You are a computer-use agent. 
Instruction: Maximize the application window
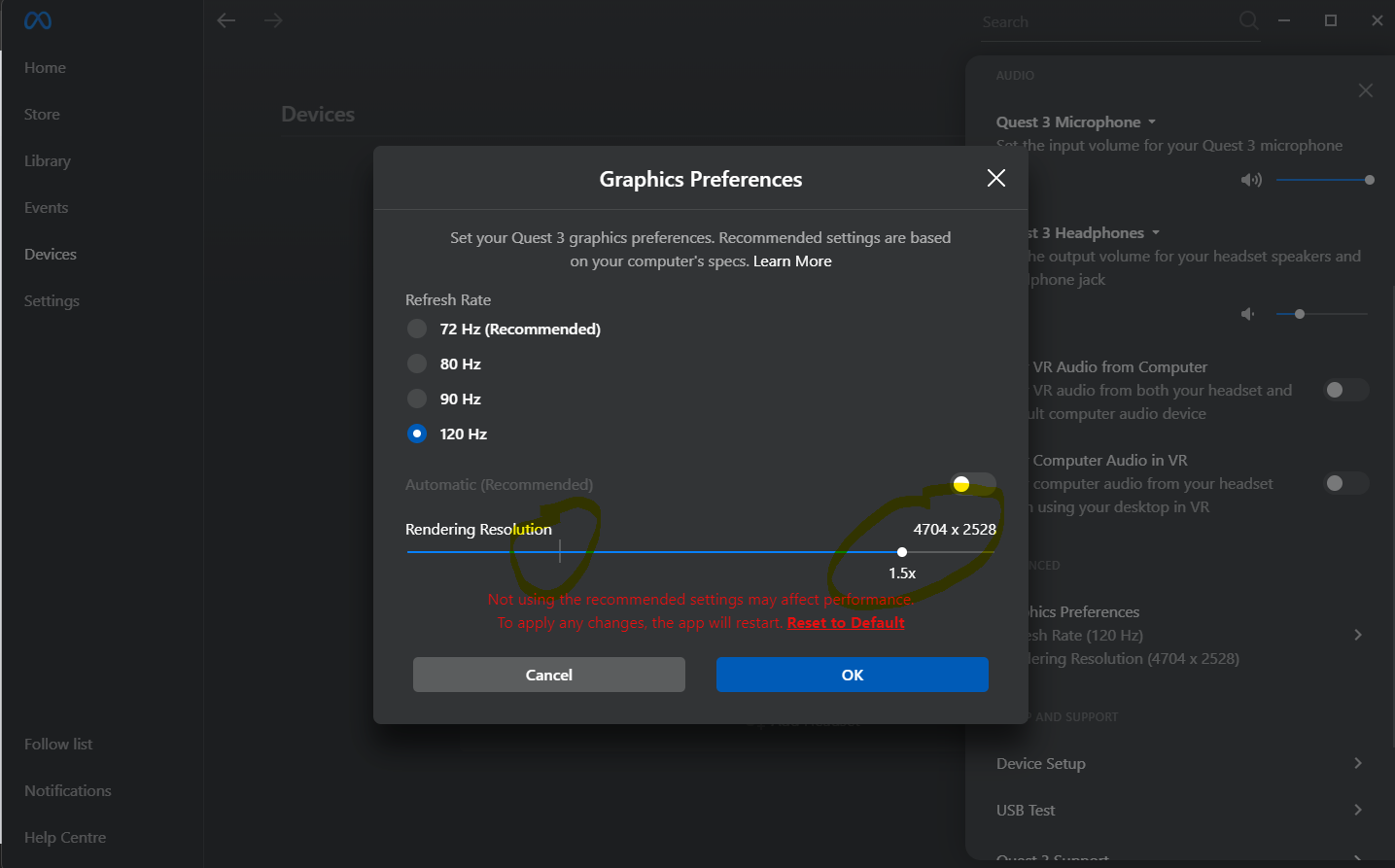click(x=1331, y=20)
